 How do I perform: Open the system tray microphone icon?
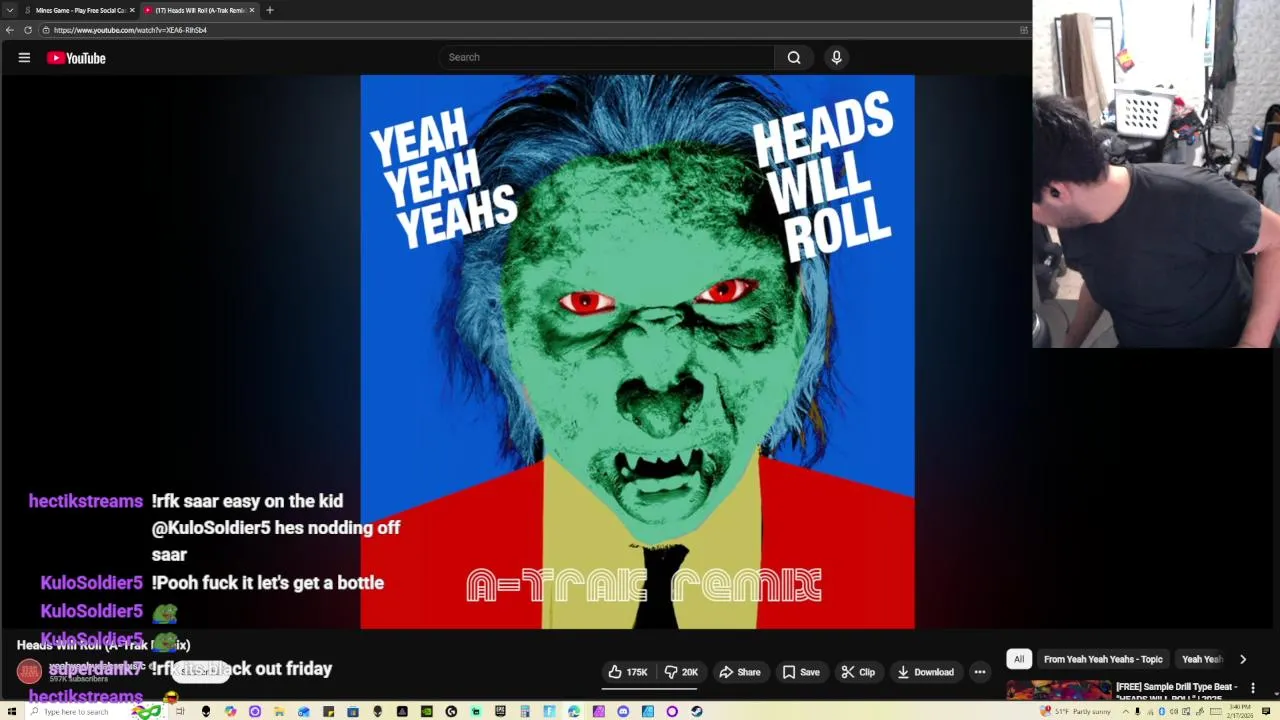pos(1137,711)
